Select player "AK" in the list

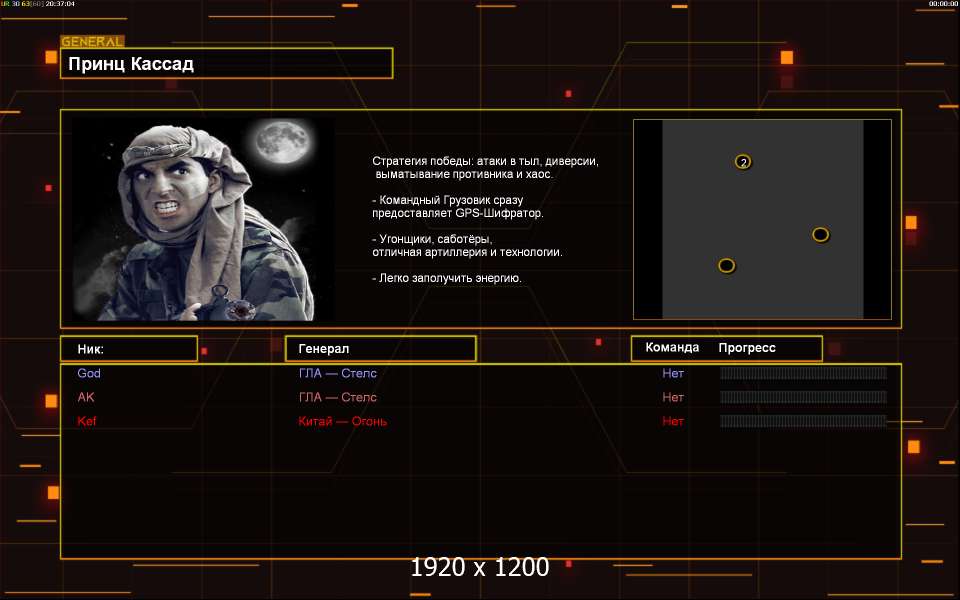[86, 398]
